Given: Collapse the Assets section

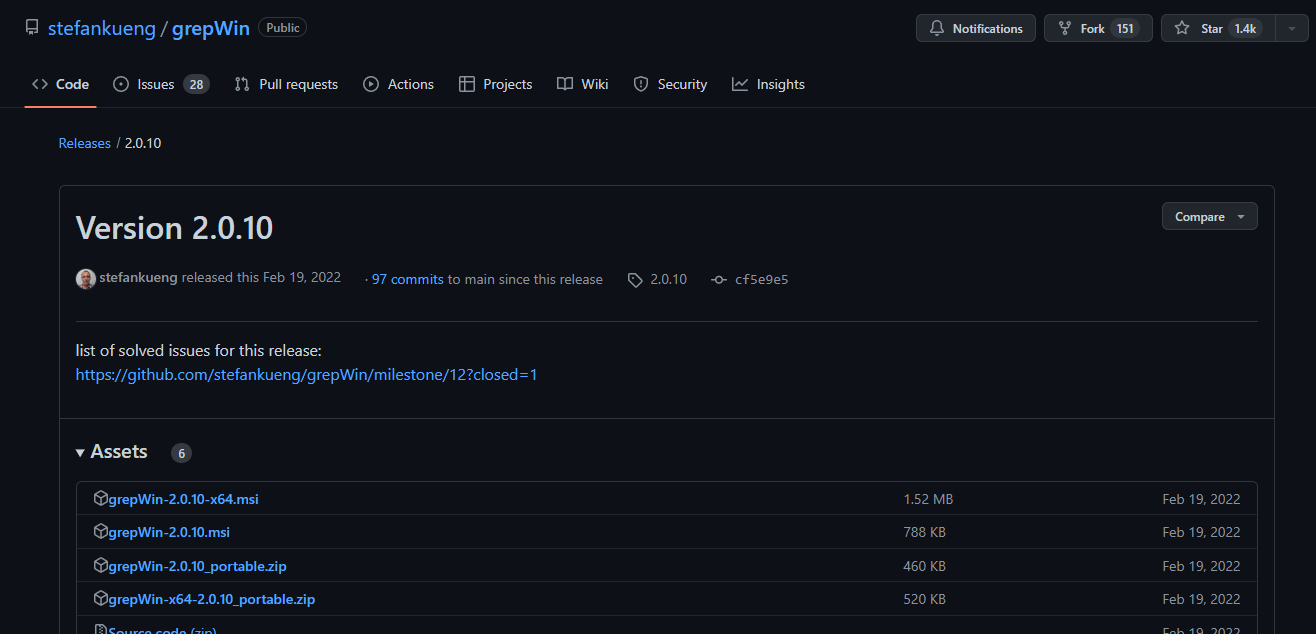Looking at the screenshot, I should 112,452.
